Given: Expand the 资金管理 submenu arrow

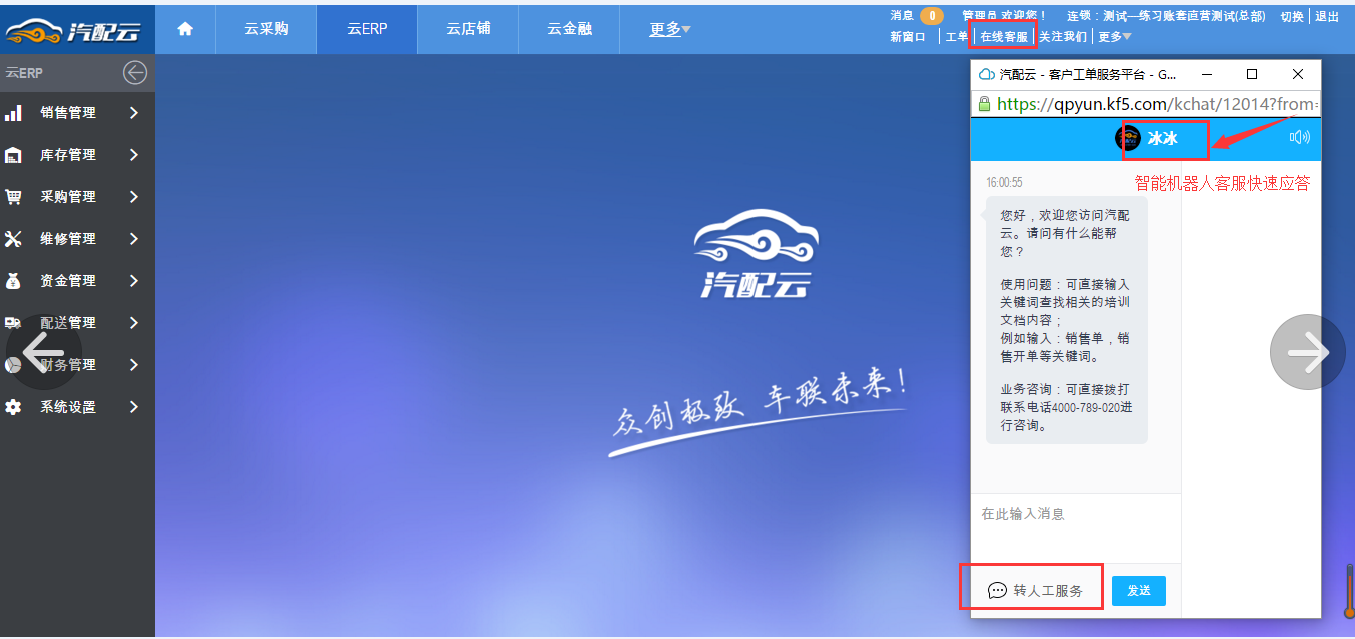Looking at the screenshot, I should (x=134, y=281).
